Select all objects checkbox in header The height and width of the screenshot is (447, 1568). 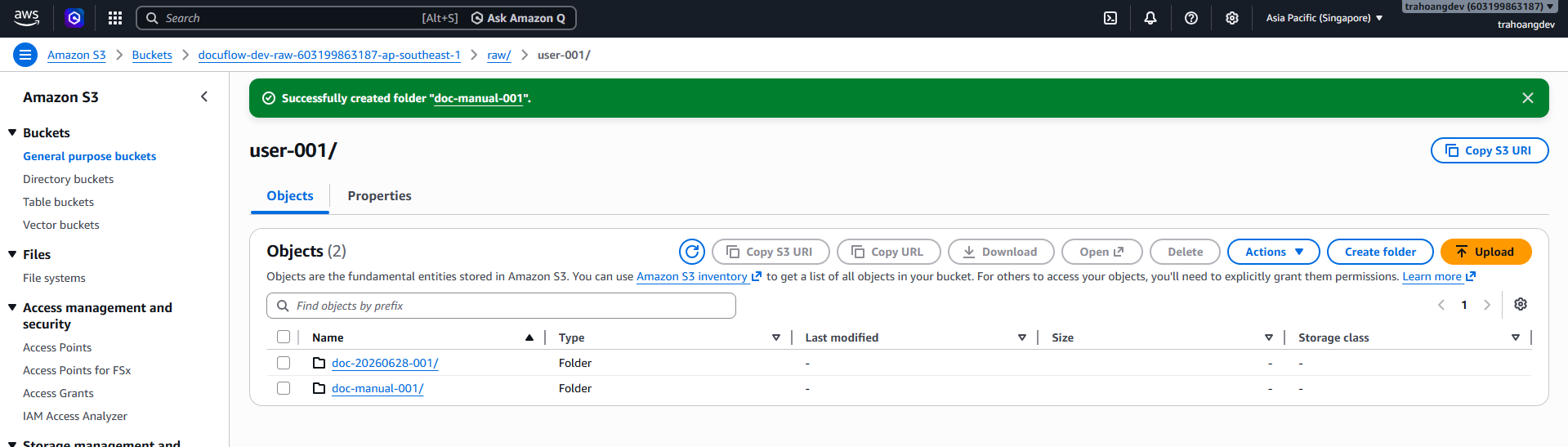tap(284, 337)
